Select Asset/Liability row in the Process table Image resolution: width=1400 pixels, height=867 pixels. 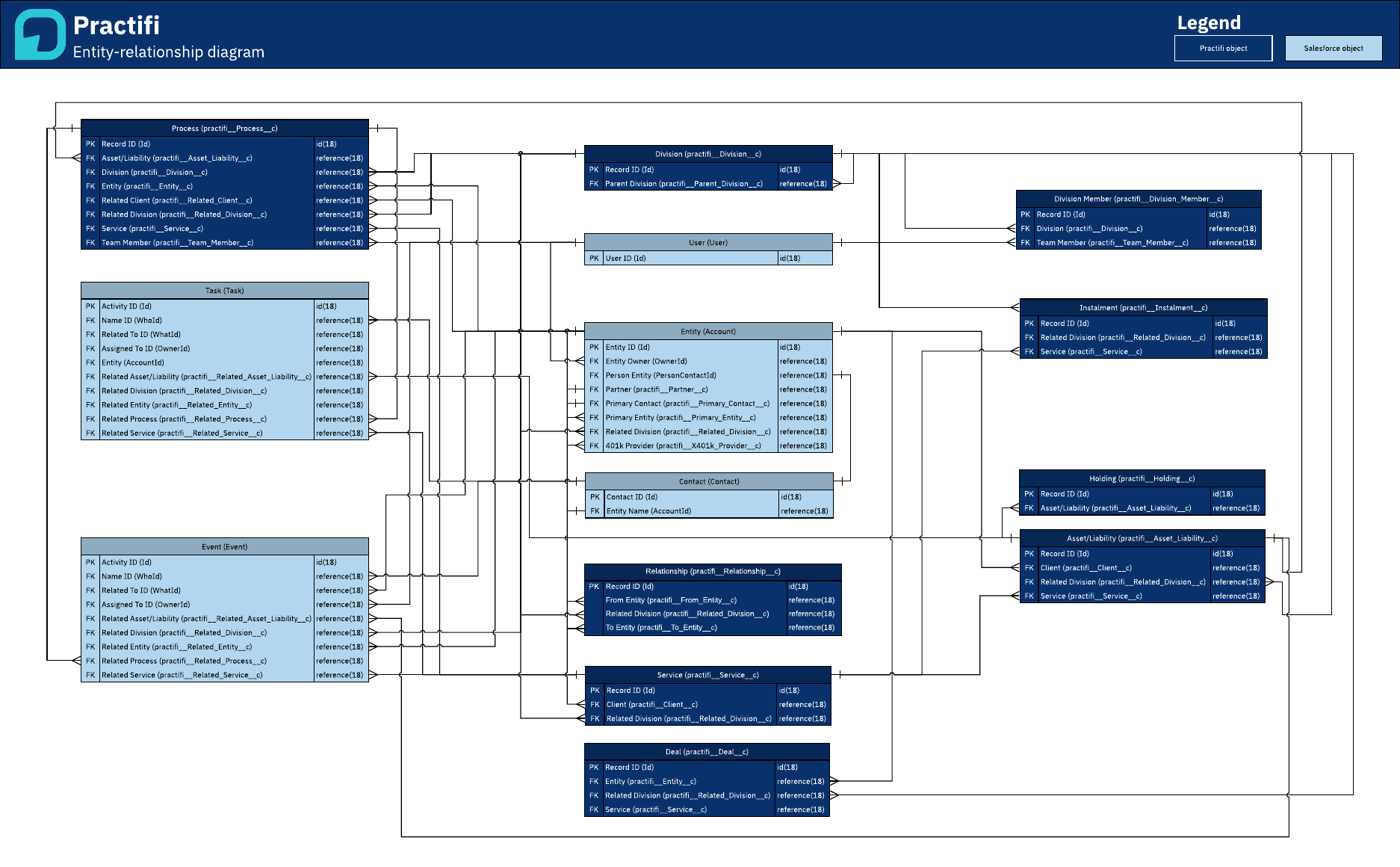click(x=225, y=158)
